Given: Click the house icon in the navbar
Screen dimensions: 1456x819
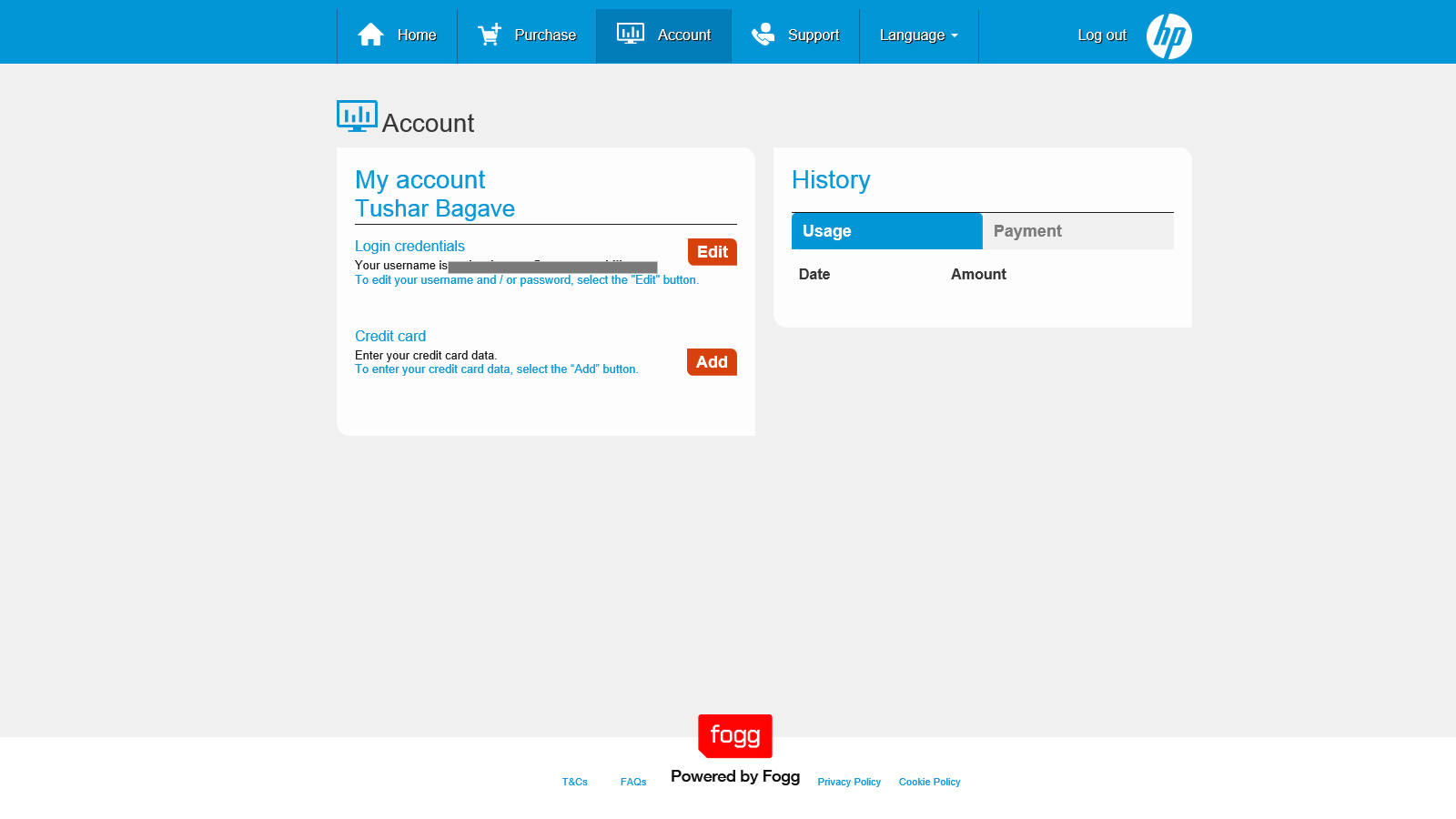Looking at the screenshot, I should pos(370,35).
